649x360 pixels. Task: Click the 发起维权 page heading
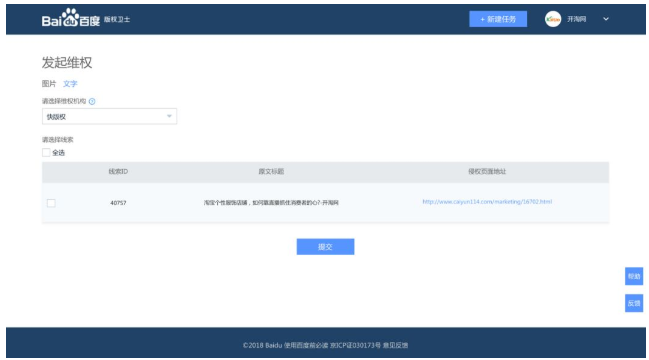(x=67, y=62)
